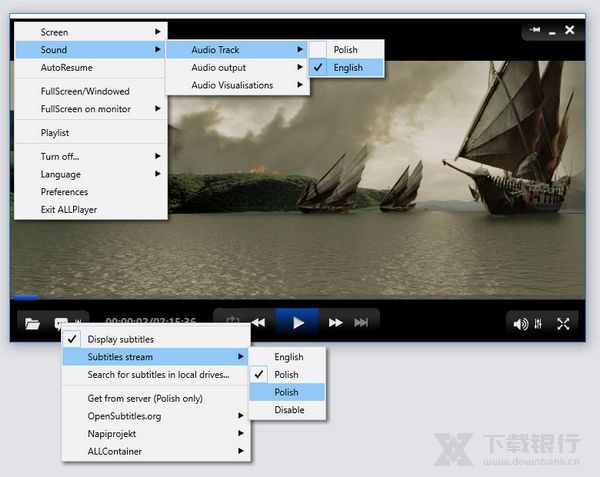Viewport: 600px width, 477px height.
Task: Click the fast forward button
Action: pos(336,323)
